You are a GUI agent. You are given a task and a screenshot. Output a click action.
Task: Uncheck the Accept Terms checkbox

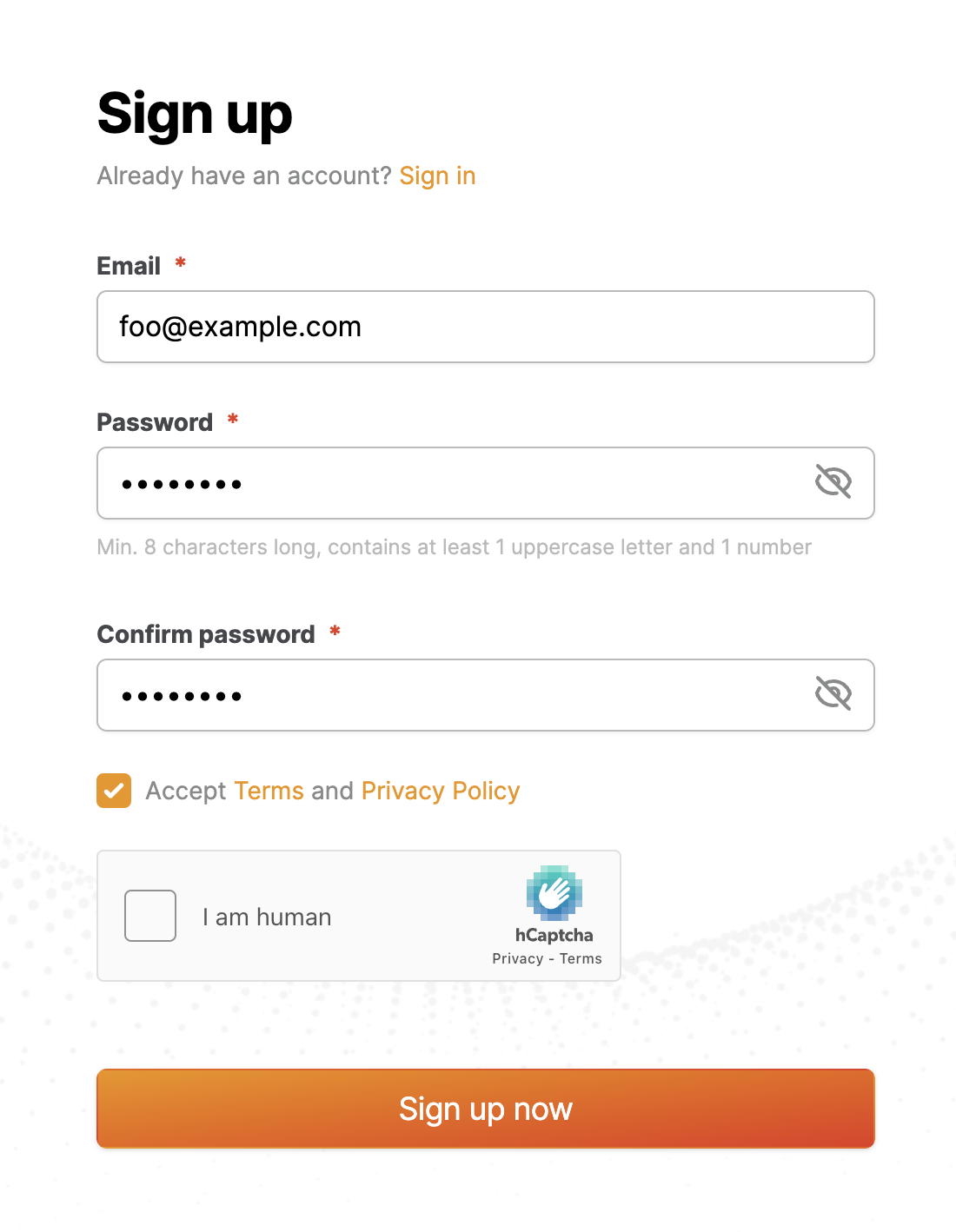tap(114, 791)
